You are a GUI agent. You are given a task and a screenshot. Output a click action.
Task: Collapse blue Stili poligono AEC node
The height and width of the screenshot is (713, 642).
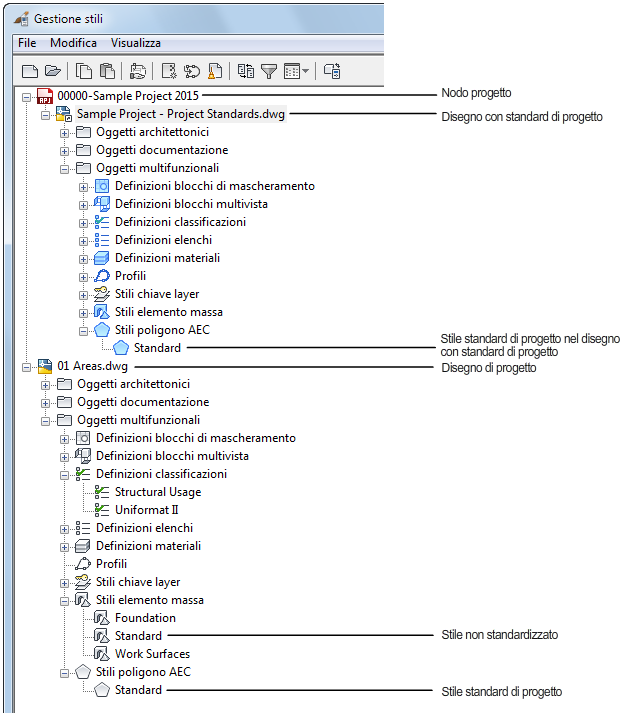[x=83, y=331]
